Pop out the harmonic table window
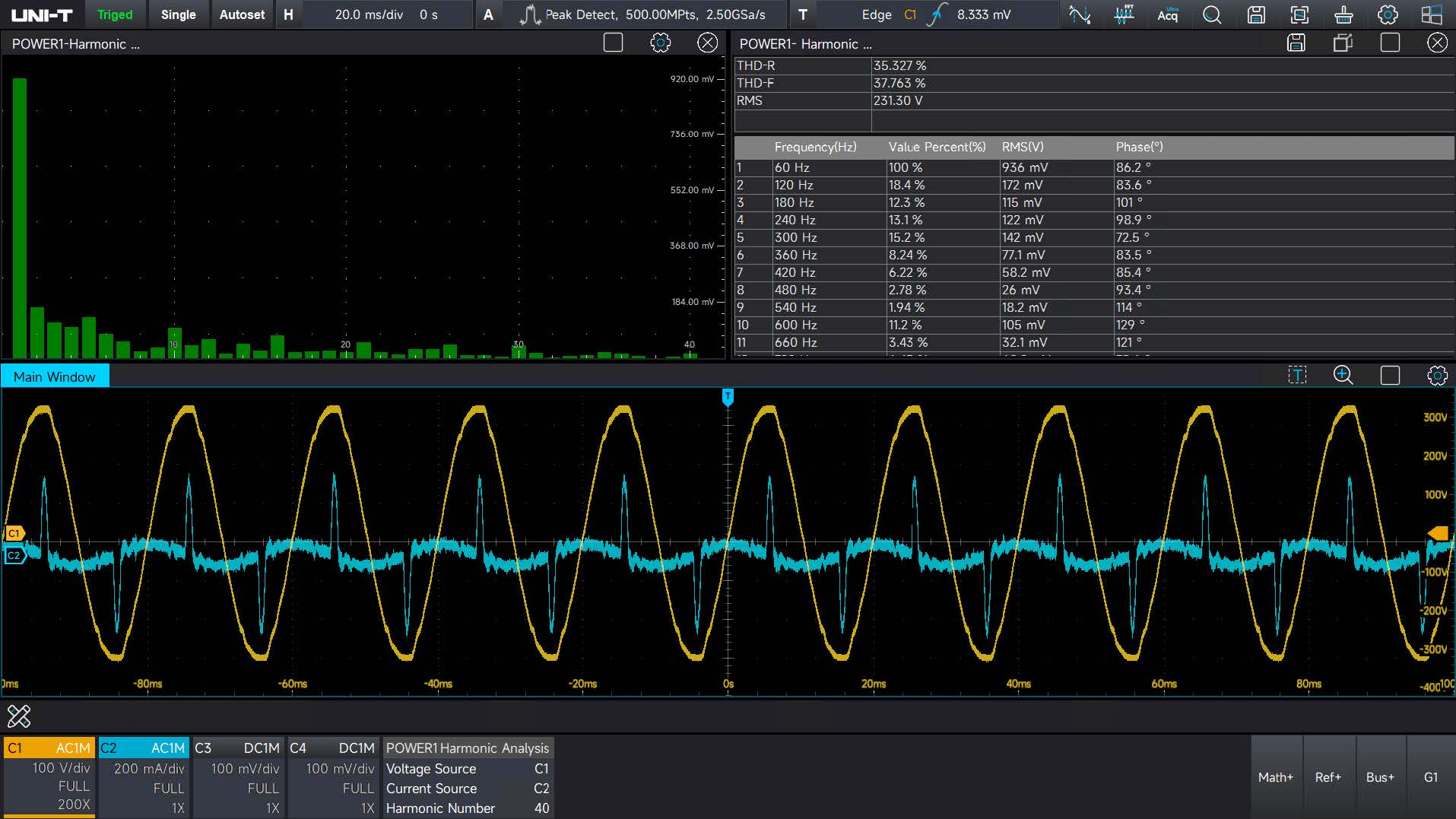The width and height of the screenshot is (1456, 819). [x=1343, y=43]
